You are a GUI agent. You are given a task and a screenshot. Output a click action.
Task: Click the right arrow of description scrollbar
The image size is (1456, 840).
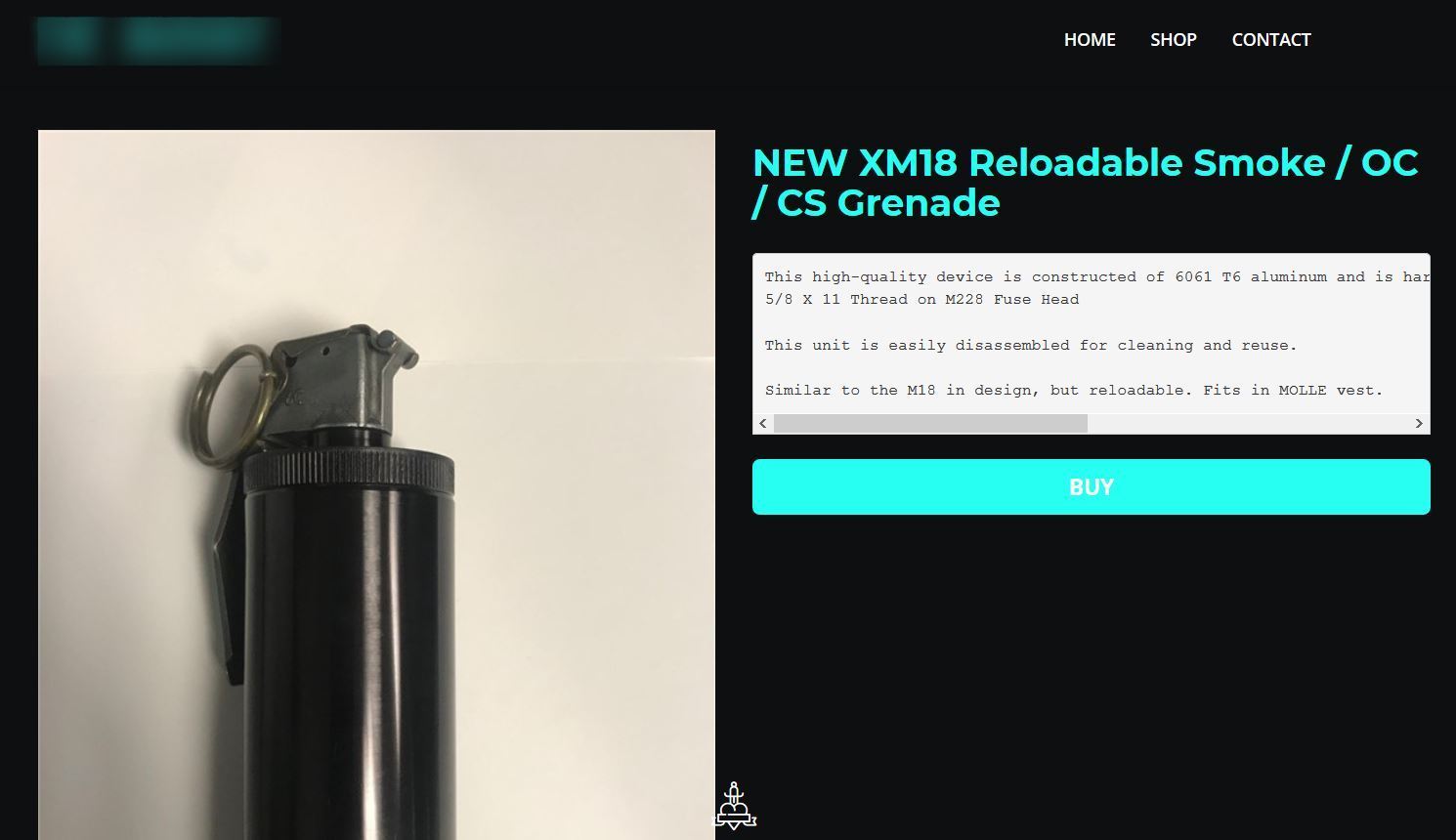tap(1419, 423)
